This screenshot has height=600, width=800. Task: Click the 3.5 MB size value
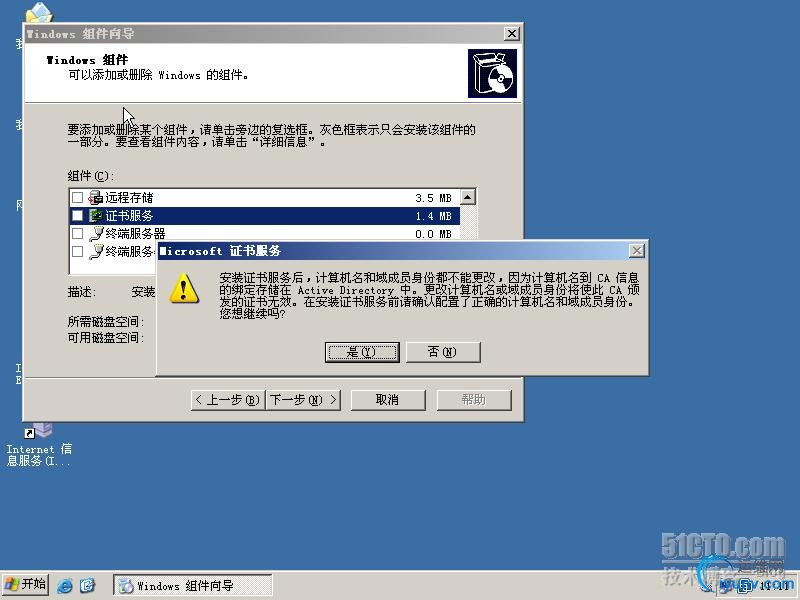tap(433, 198)
